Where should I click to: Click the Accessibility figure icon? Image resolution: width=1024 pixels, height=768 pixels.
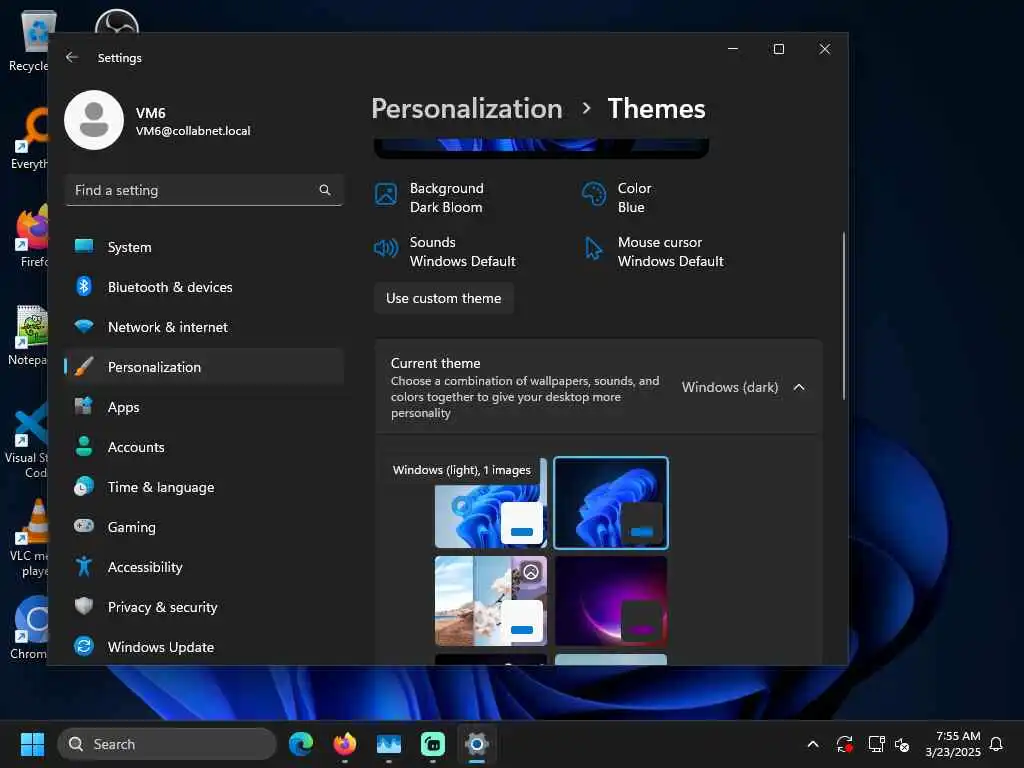click(84, 566)
